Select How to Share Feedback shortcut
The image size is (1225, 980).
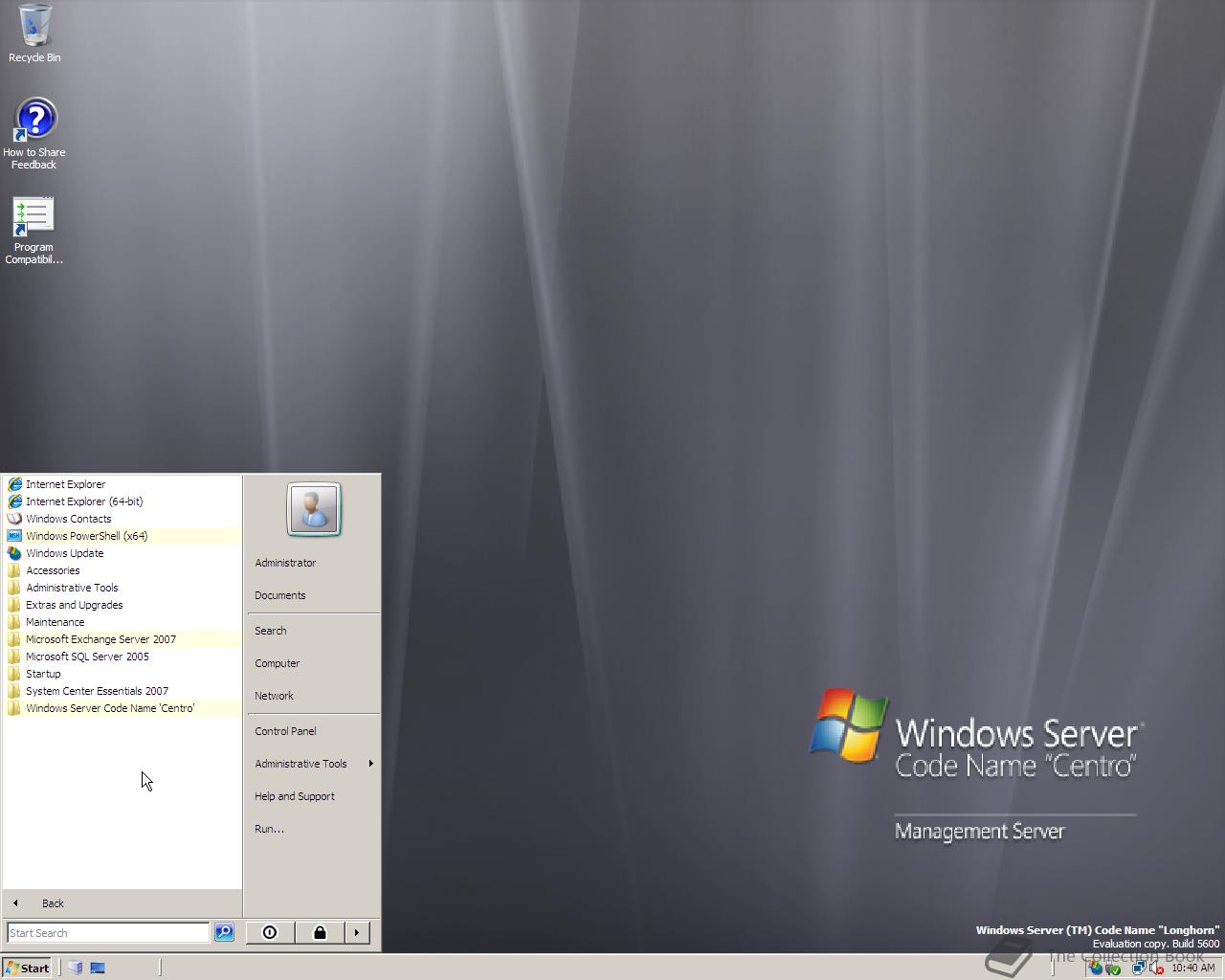click(x=34, y=134)
